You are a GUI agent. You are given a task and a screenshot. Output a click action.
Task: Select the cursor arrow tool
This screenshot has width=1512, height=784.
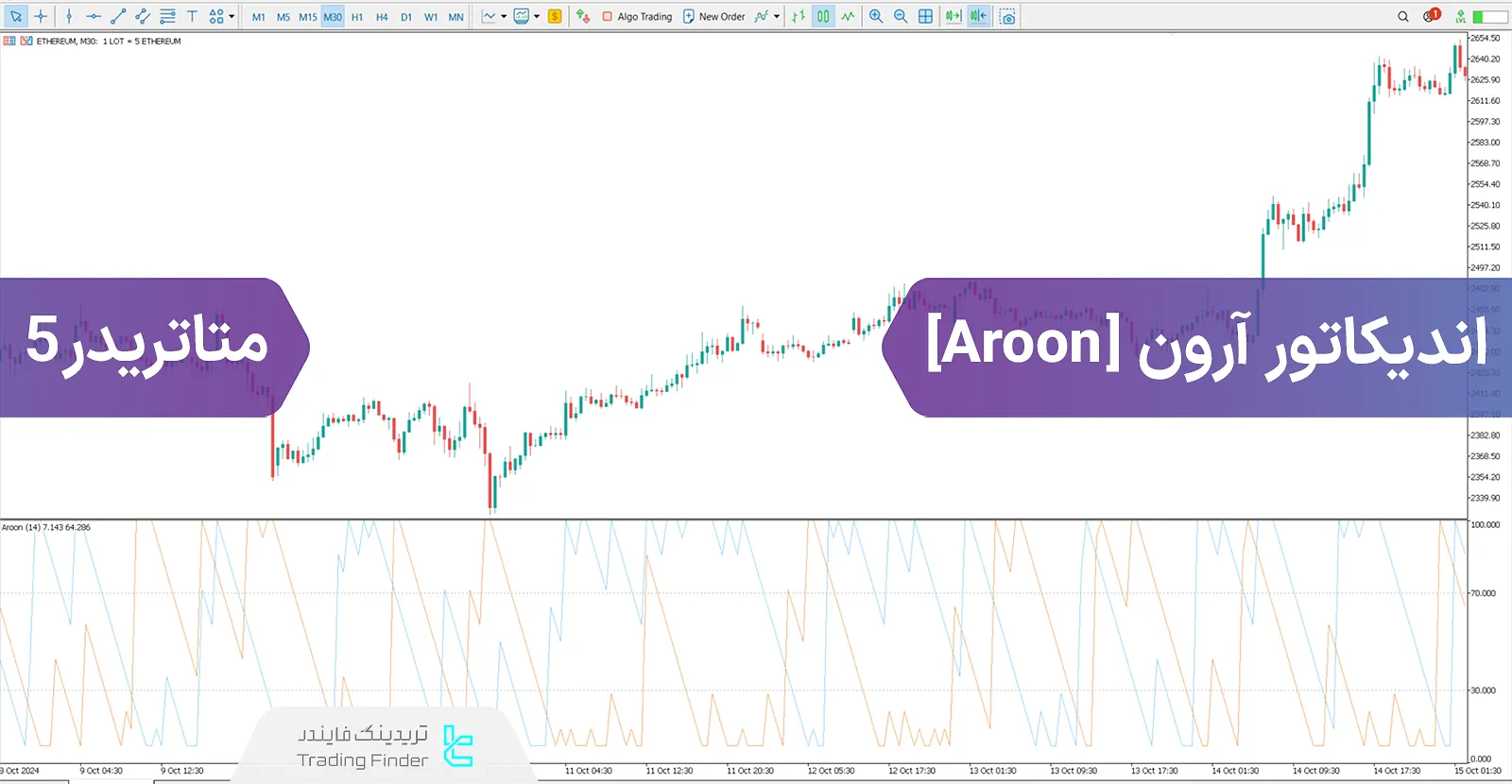coord(16,16)
